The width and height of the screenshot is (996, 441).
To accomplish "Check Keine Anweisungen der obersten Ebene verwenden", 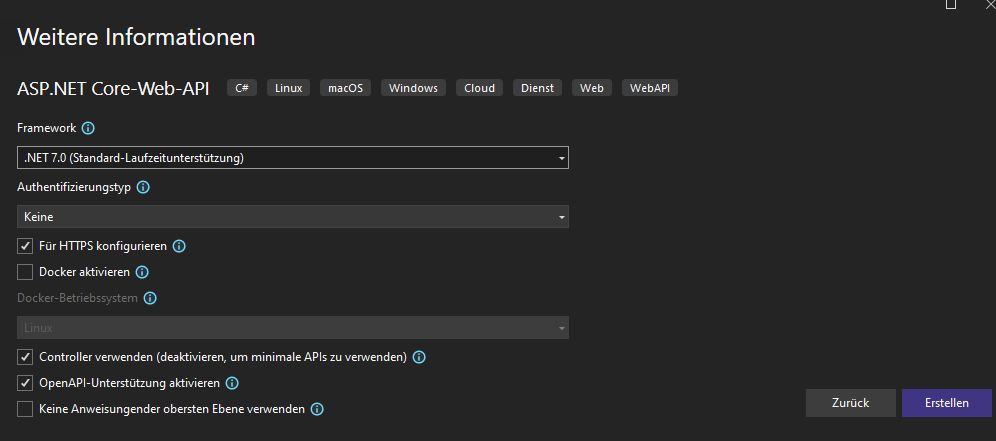I will (x=25, y=409).
